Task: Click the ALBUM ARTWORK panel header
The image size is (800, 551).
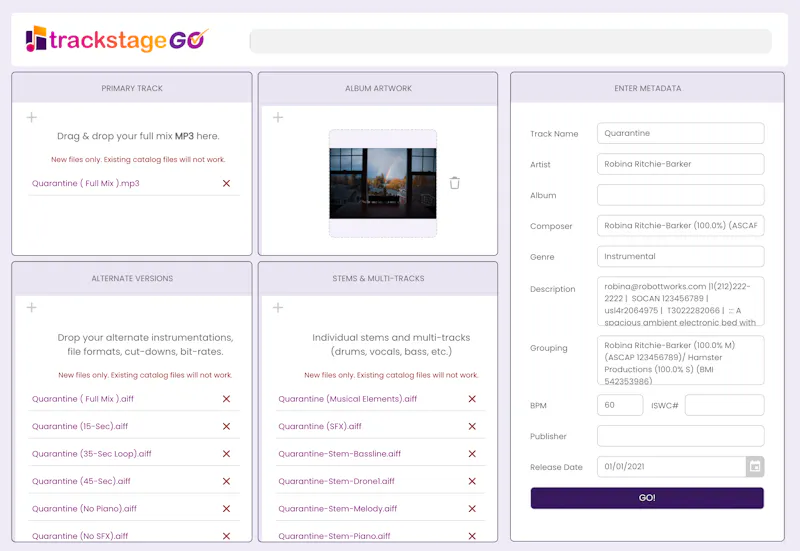Action: click(378, 88)
